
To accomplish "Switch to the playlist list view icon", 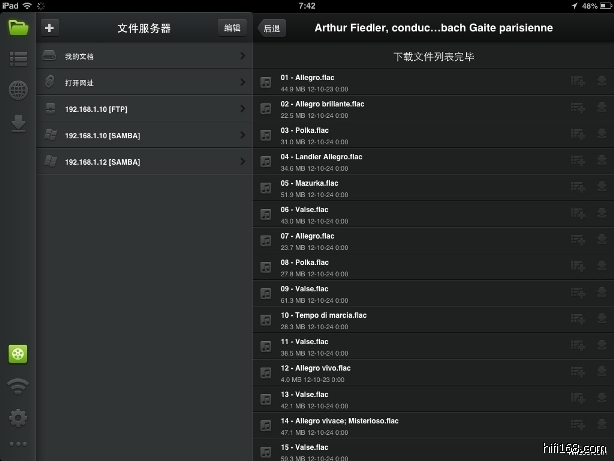I will [18, 58].
